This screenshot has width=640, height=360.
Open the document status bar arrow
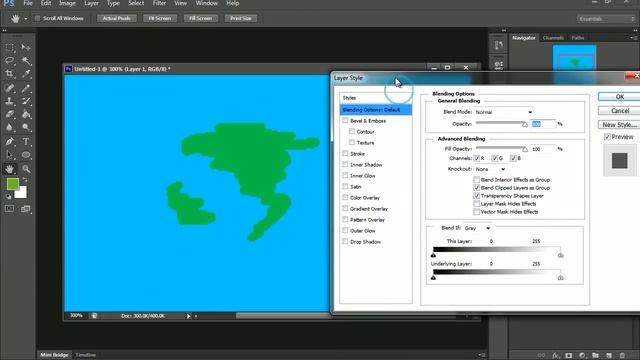[x=188, y=316]
